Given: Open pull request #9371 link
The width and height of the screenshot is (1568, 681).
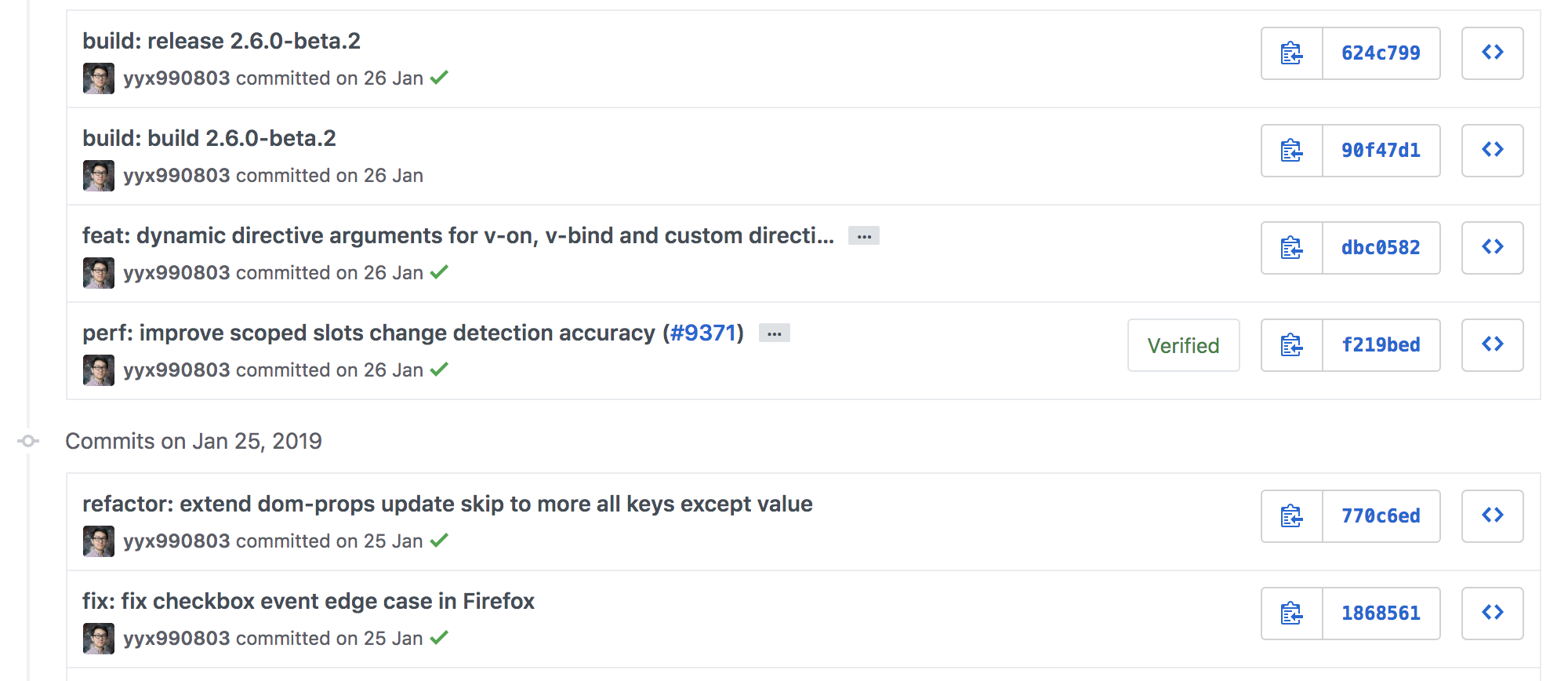Looking at the screenshot, I should pos(702,333).
